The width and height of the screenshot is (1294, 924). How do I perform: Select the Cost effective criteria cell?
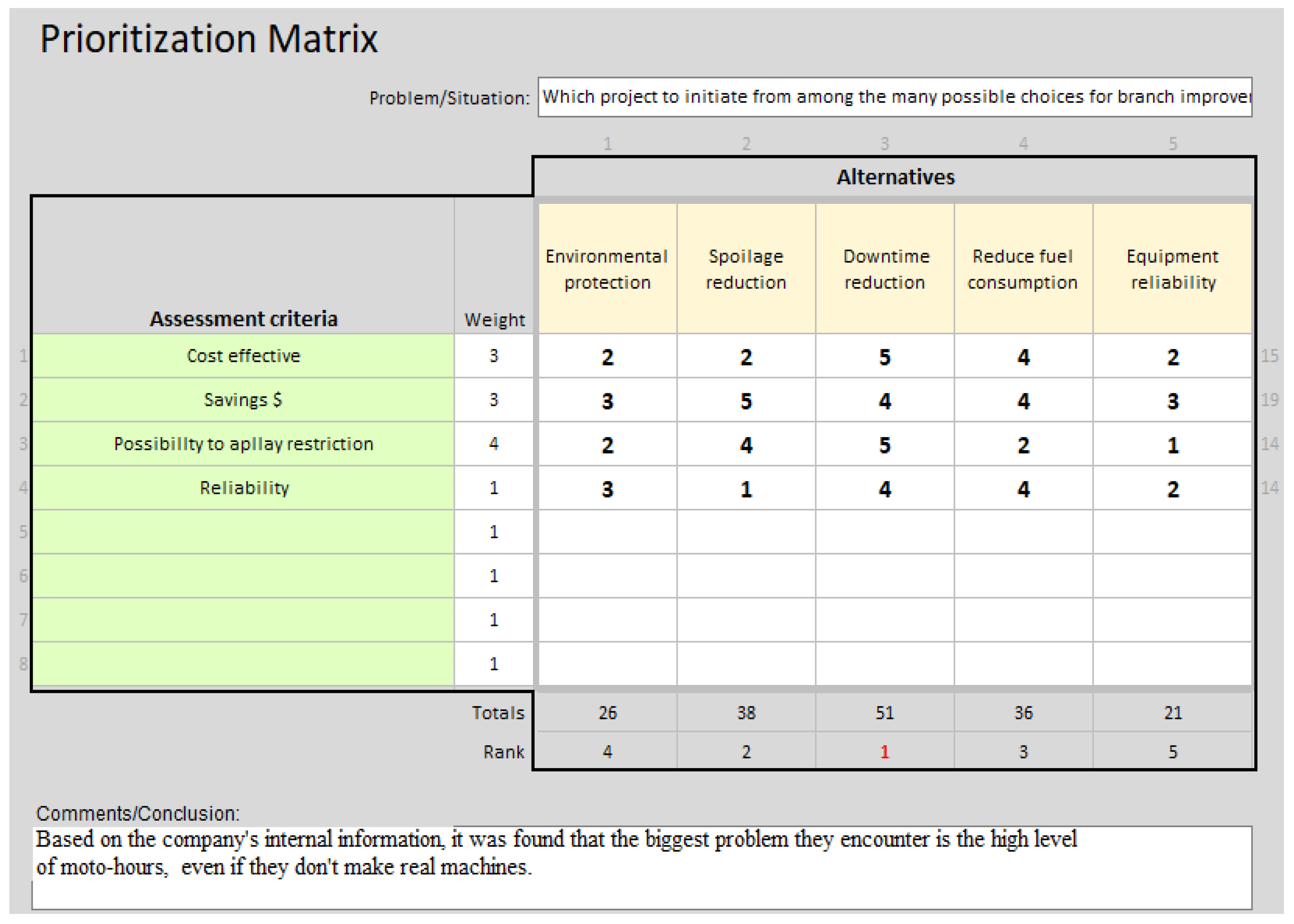click(243, 356)
